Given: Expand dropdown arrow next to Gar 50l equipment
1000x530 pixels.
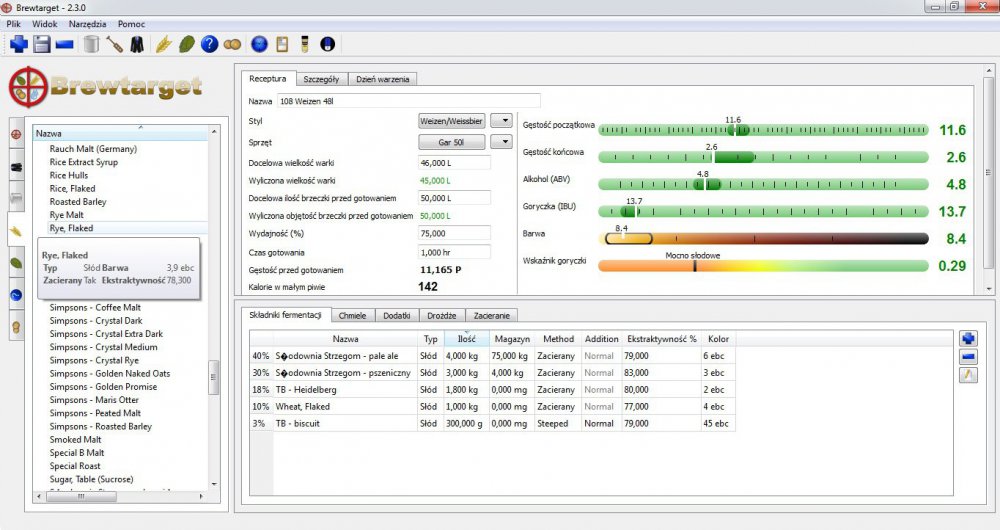Looking at the screenshot, I should point(505,143).
